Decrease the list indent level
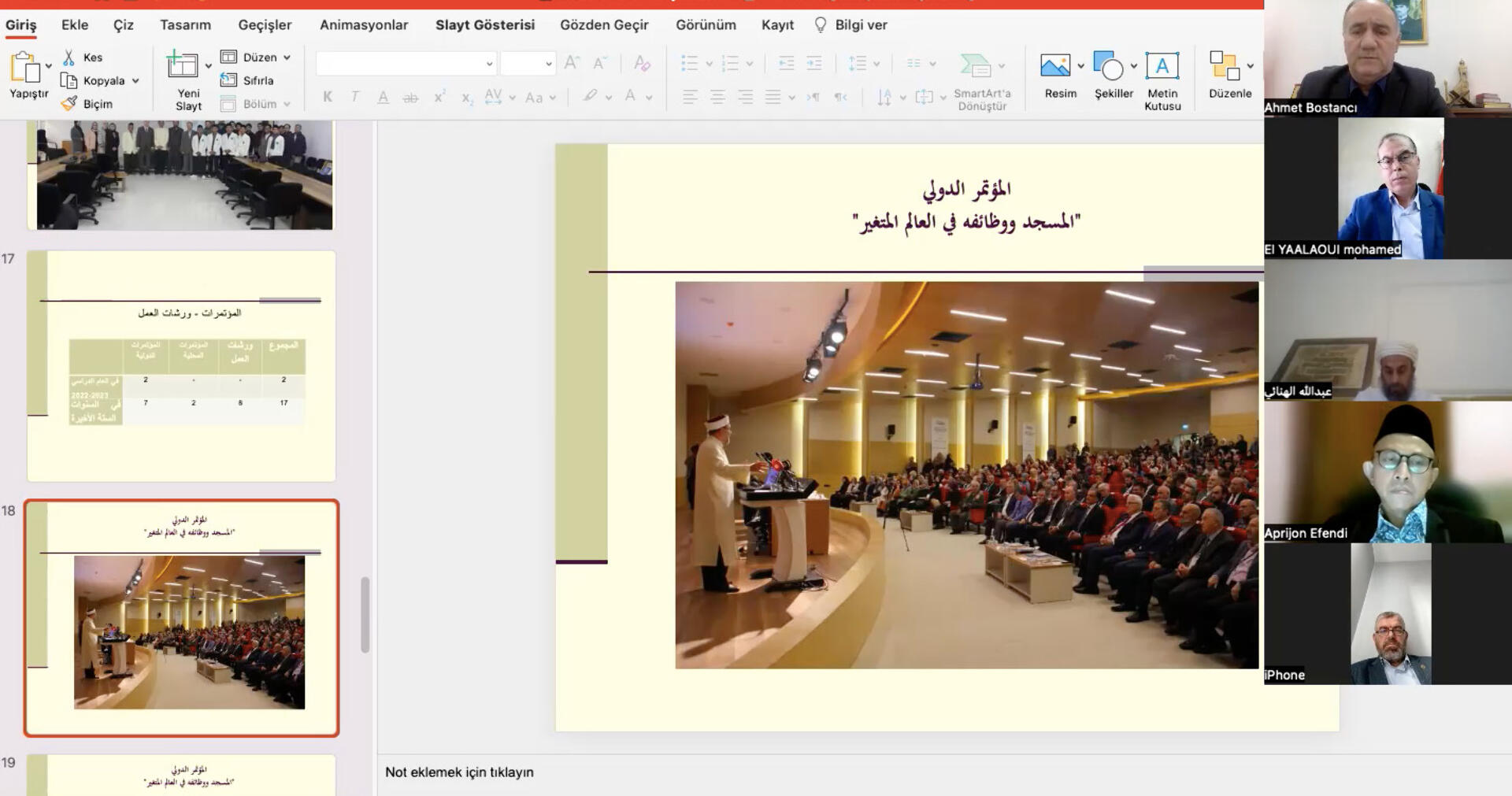The image size is (1512, 796). coord(786,63)
